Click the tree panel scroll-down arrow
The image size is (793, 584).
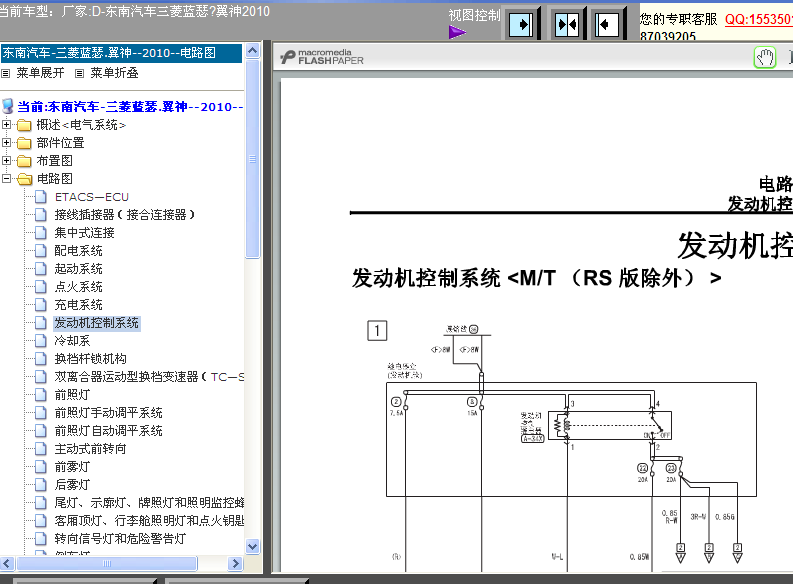click(252, 546)
